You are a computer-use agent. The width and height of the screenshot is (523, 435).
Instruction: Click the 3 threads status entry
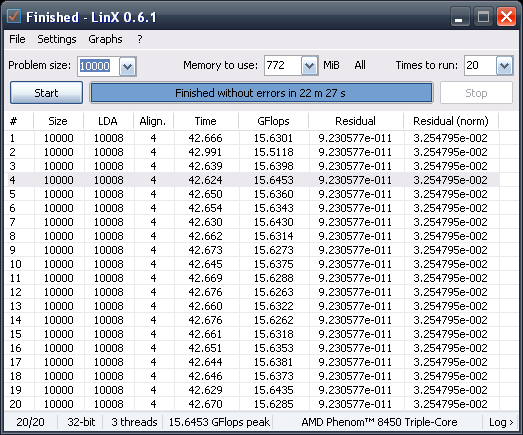coord(134,422)
